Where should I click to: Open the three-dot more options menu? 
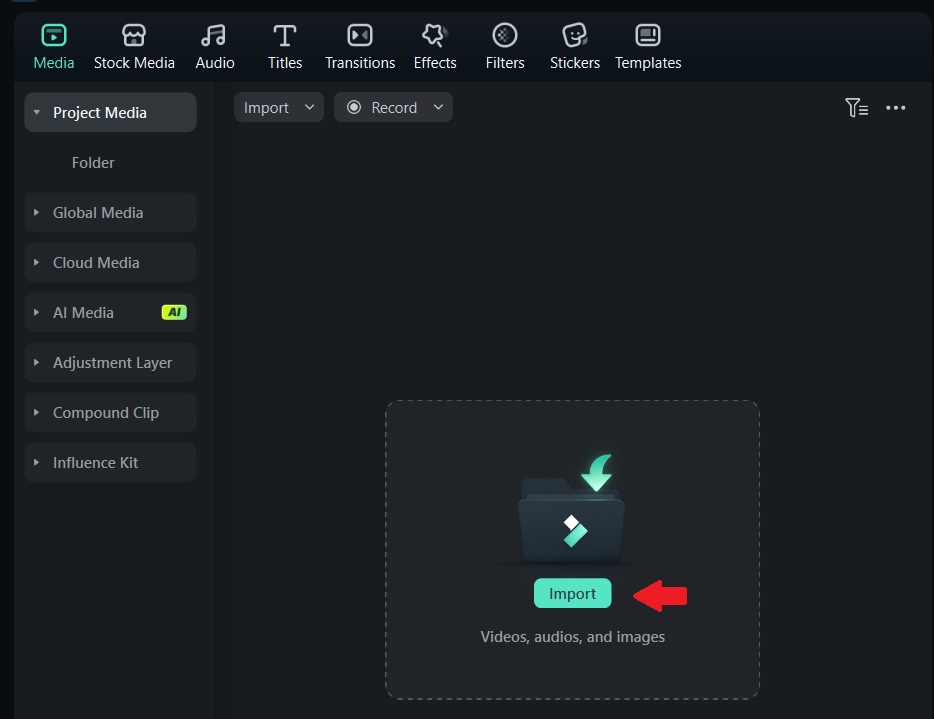click(895, 108)
